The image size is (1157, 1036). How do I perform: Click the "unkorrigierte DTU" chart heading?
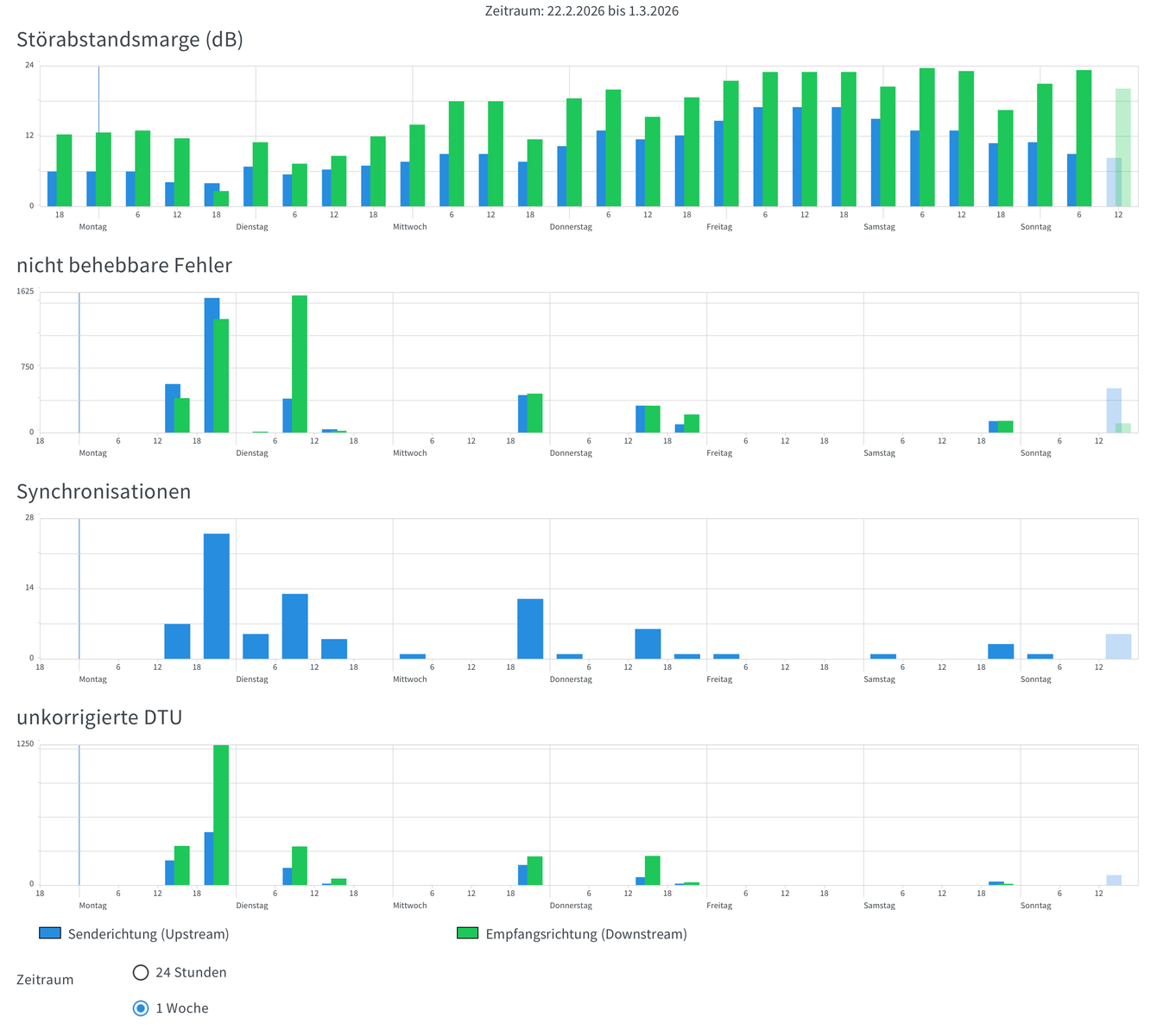[x=99, y=718]
